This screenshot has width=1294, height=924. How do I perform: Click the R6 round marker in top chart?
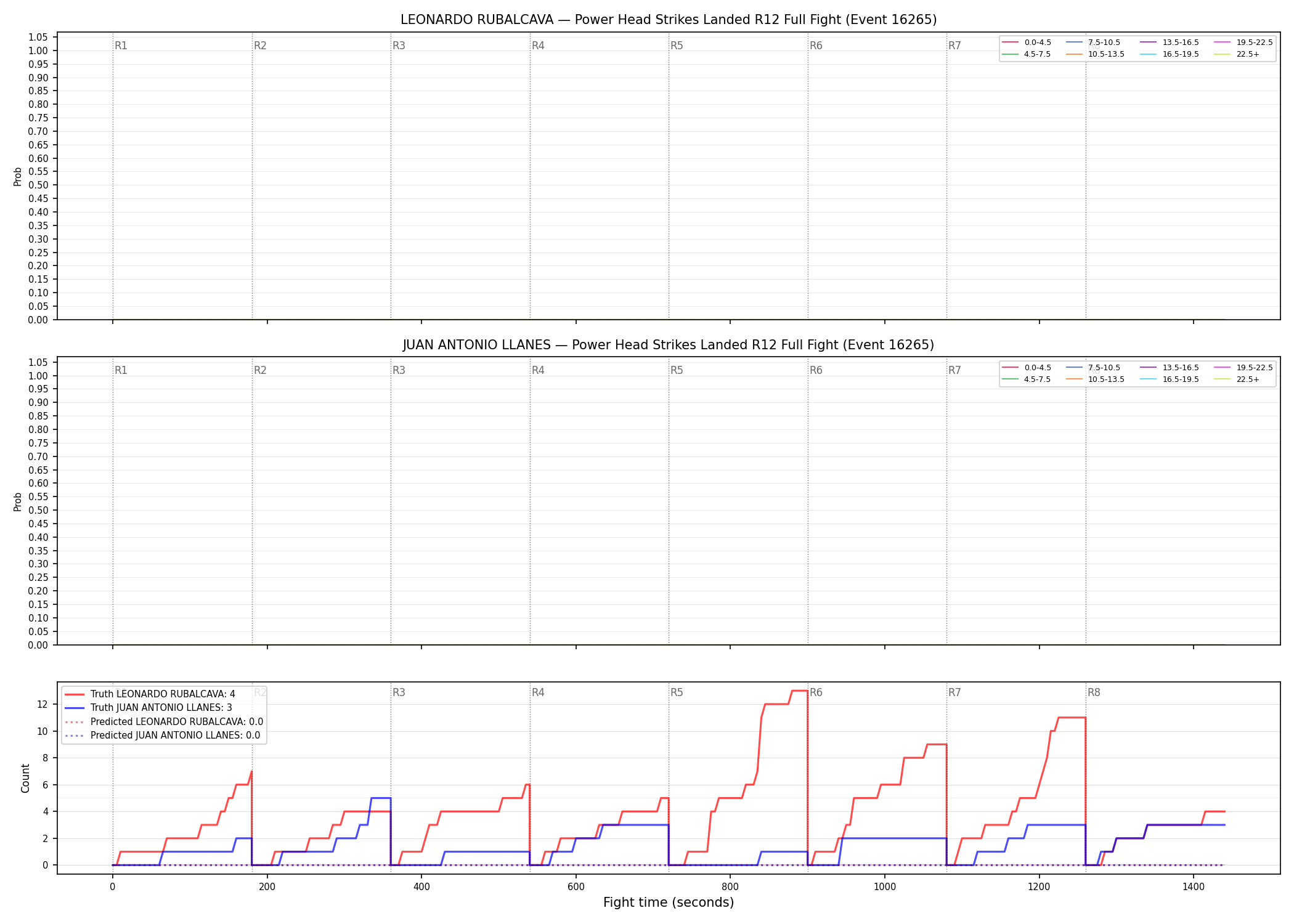coord(816,46)
